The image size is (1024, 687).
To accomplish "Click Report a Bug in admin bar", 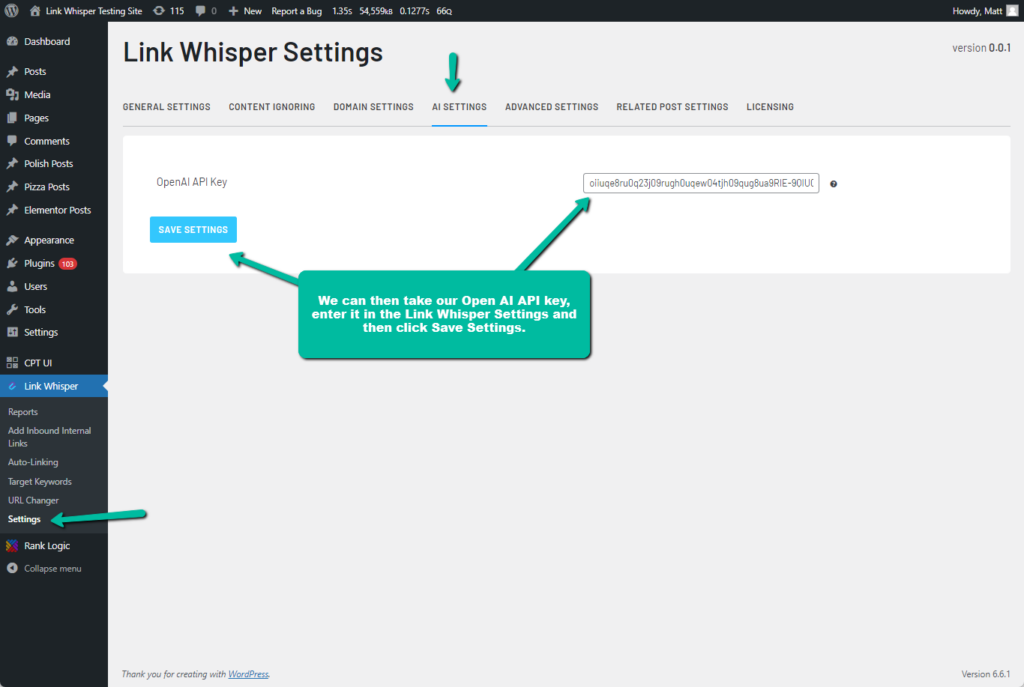I will click(x=296, y=10).
